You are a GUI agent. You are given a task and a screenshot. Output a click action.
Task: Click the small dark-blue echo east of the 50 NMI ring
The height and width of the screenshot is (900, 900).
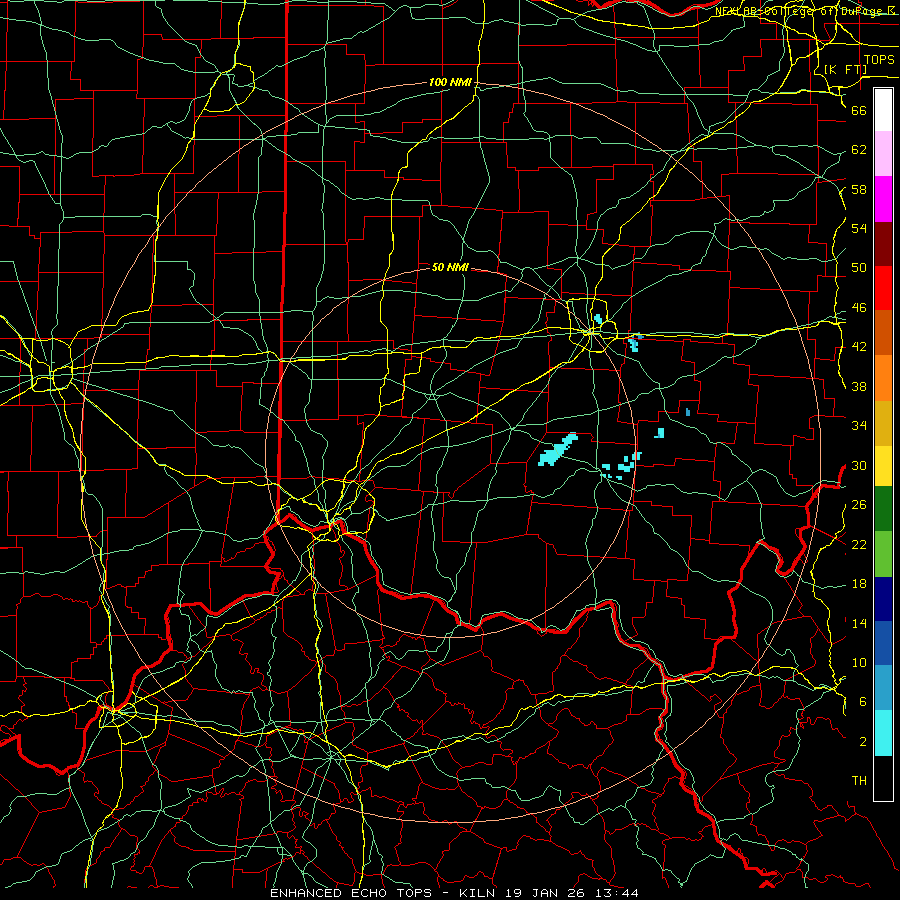click(x=688, y=412)
